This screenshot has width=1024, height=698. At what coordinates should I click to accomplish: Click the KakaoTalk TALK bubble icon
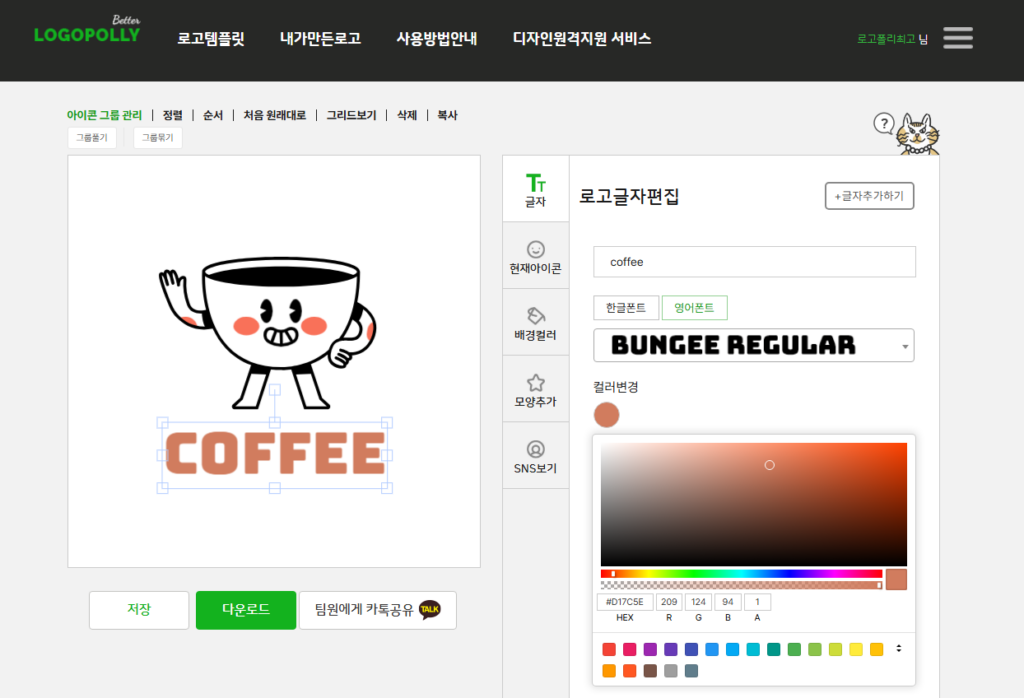[430, 609]
